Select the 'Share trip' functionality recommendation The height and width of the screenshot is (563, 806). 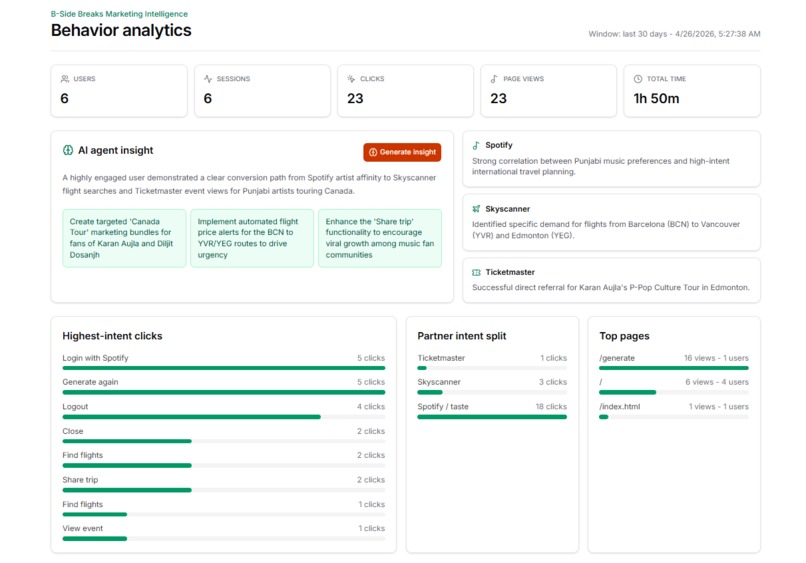click(380, 238)
